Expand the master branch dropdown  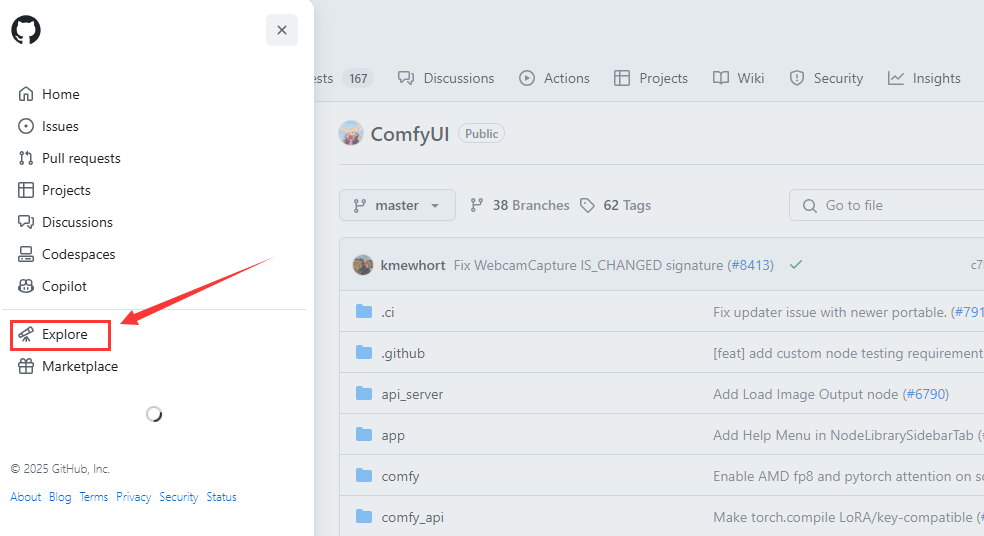(397, 205)
